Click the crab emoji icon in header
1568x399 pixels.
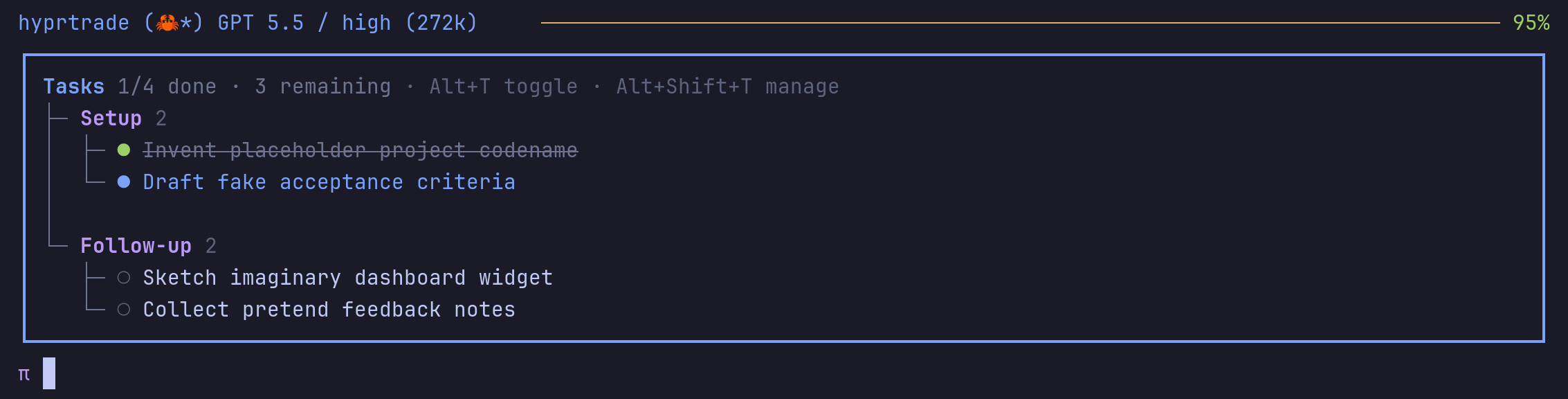click(167, 23)
